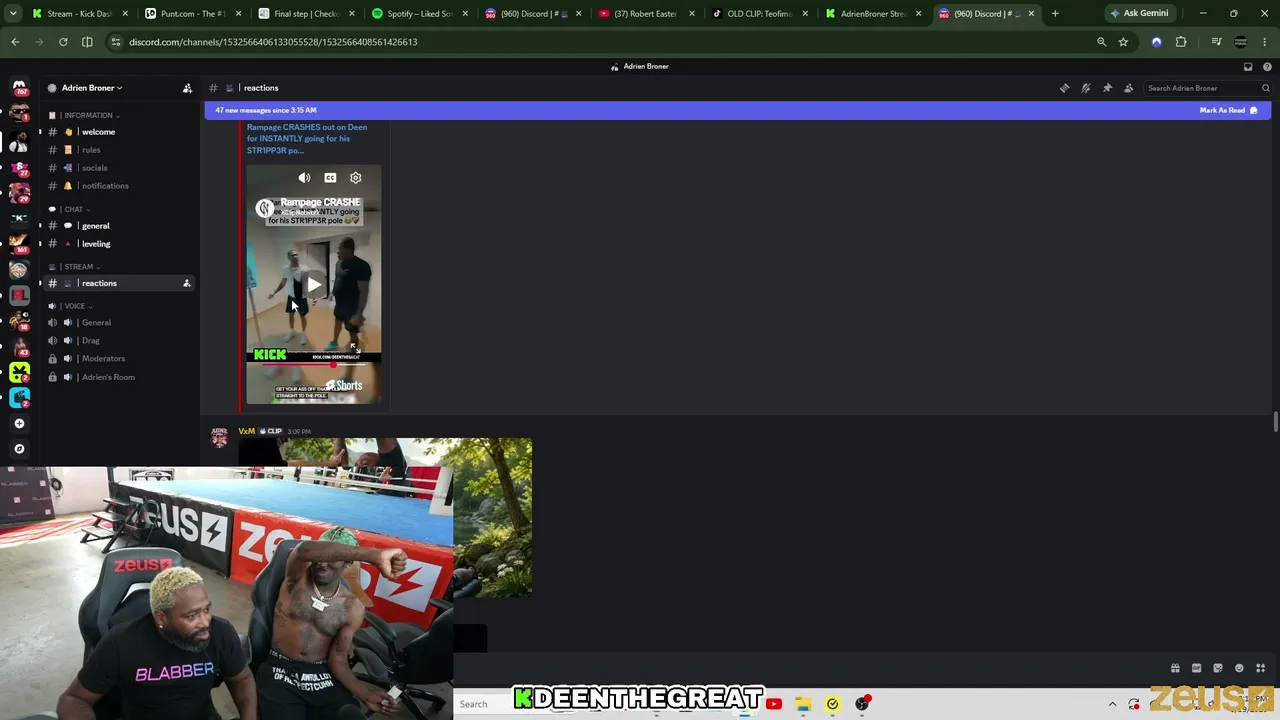1280x720 pixels.
Task: Open the Adrien Broner server dropdown menu
Action: (92, 88)
